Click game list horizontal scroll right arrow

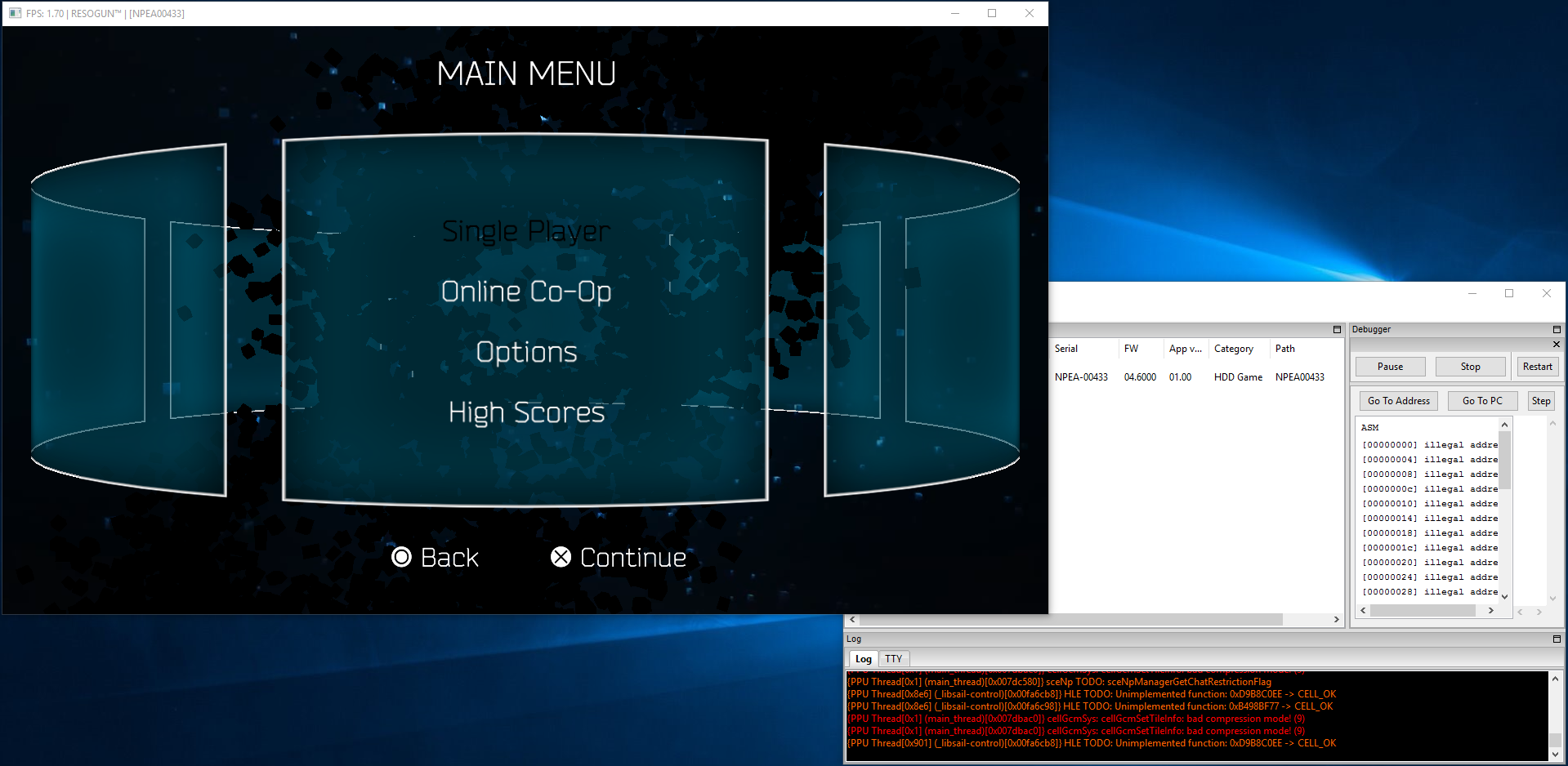[1336, 620]
